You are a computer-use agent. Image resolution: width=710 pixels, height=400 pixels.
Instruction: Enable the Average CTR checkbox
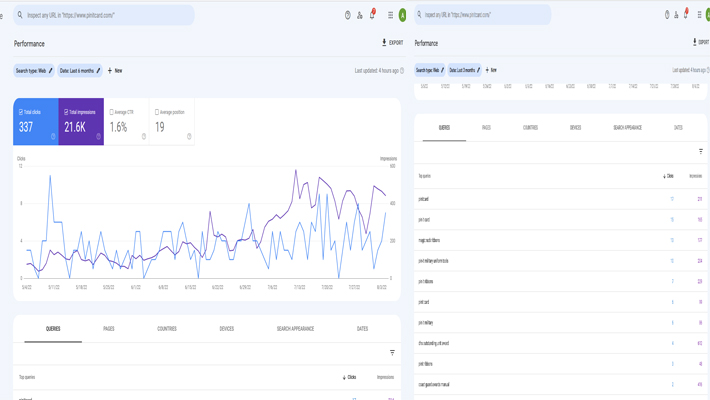click(x=111, y=112)
